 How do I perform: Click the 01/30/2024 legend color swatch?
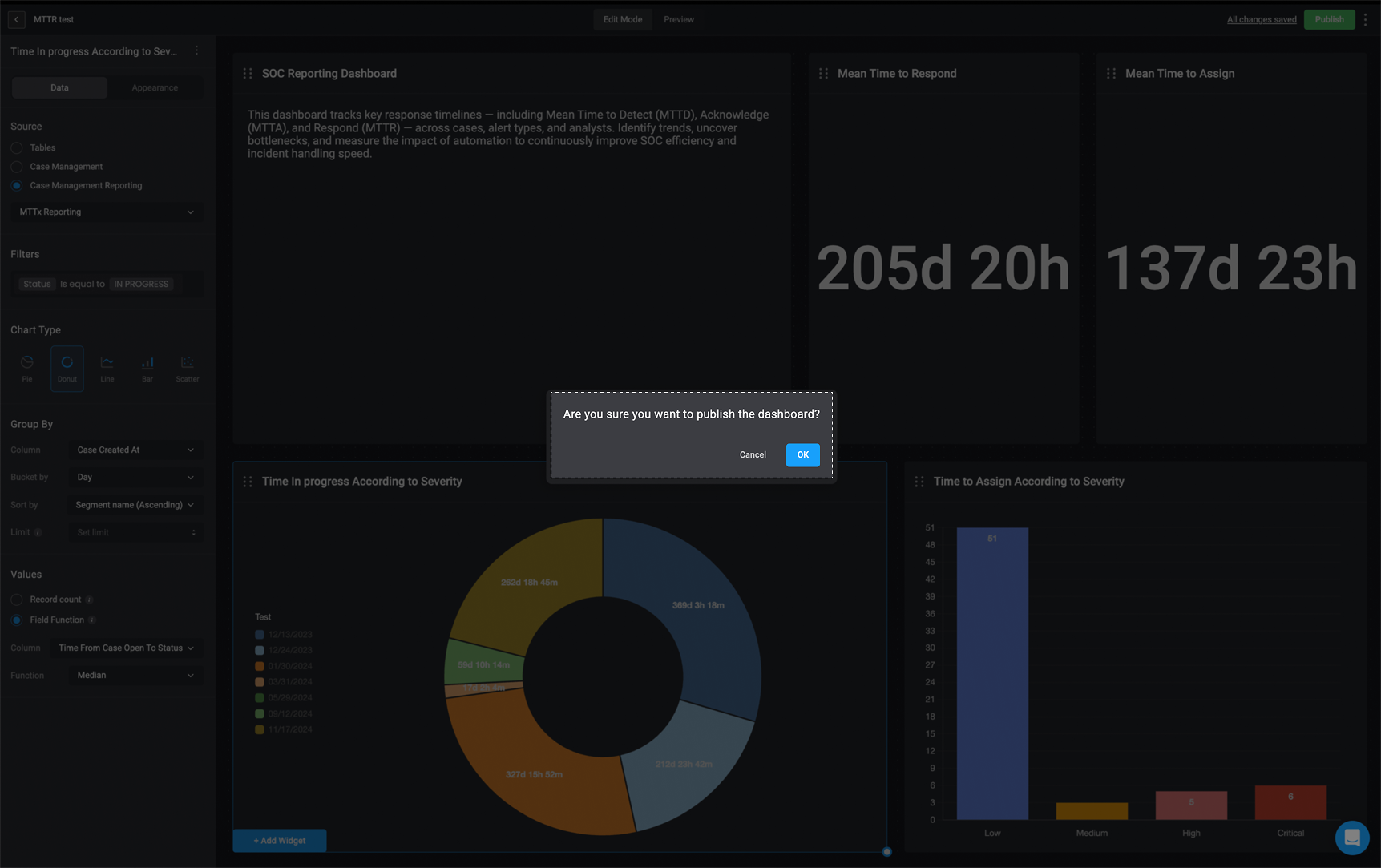tap(260, 666)
